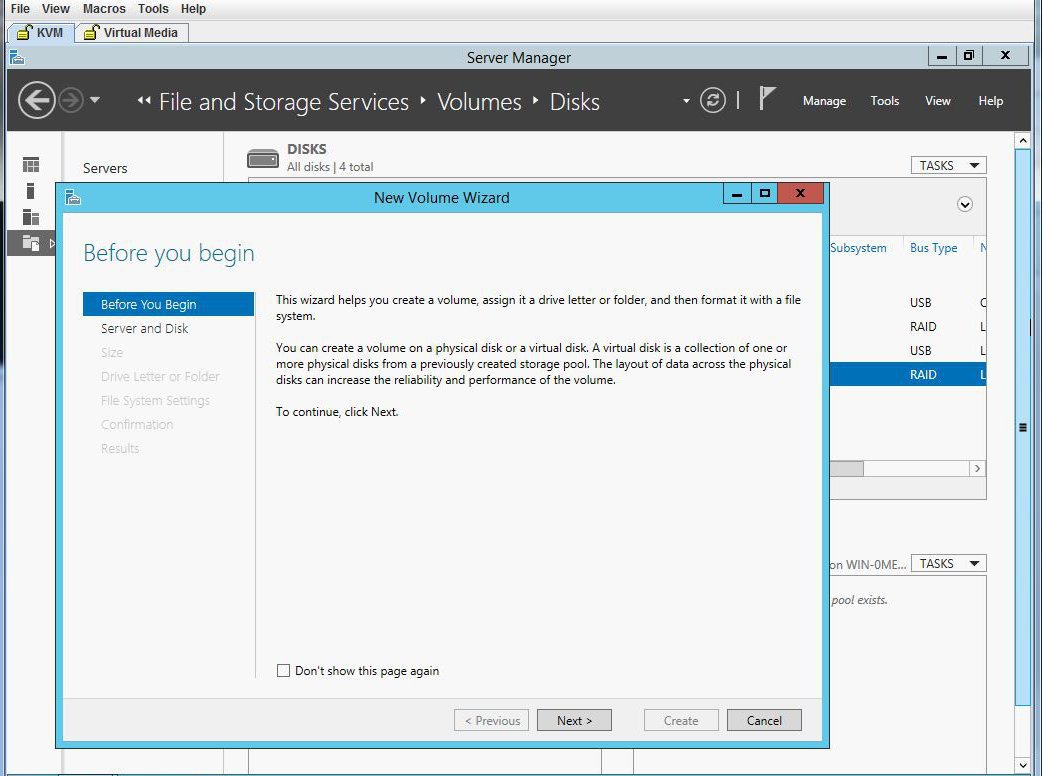The image size is (1043, 776).
Task: Collapse the breadcrumb double left arrows
Action: [x=144, y=100]
